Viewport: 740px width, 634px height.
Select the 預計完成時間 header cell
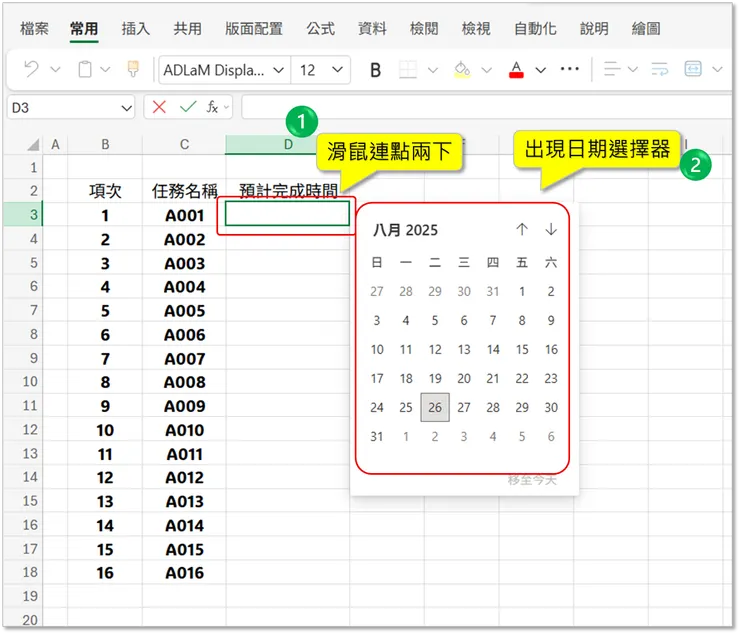tap(287, 191)
